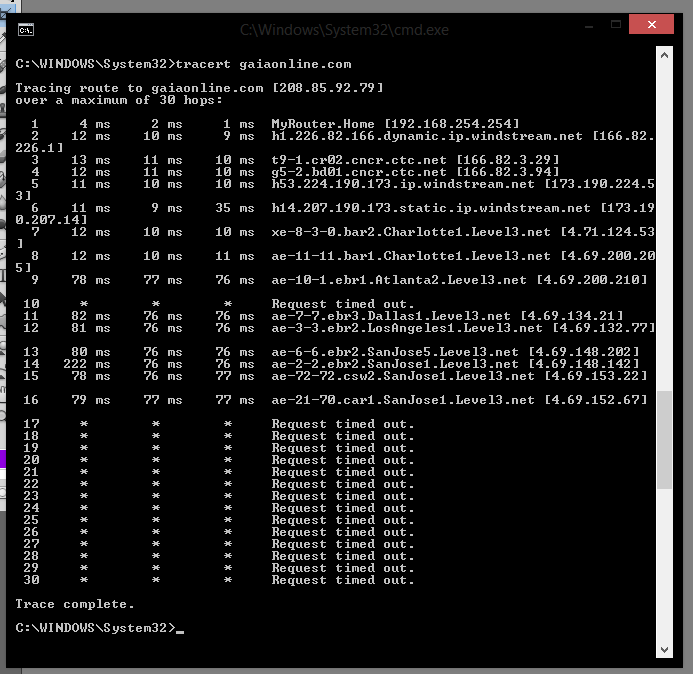The height and width of the screenshot is (674, 693).
Task: Click the ae-3-3.ebr2.LosAngeles1.Level3.net hostname
Action: [x=407, y=328]
